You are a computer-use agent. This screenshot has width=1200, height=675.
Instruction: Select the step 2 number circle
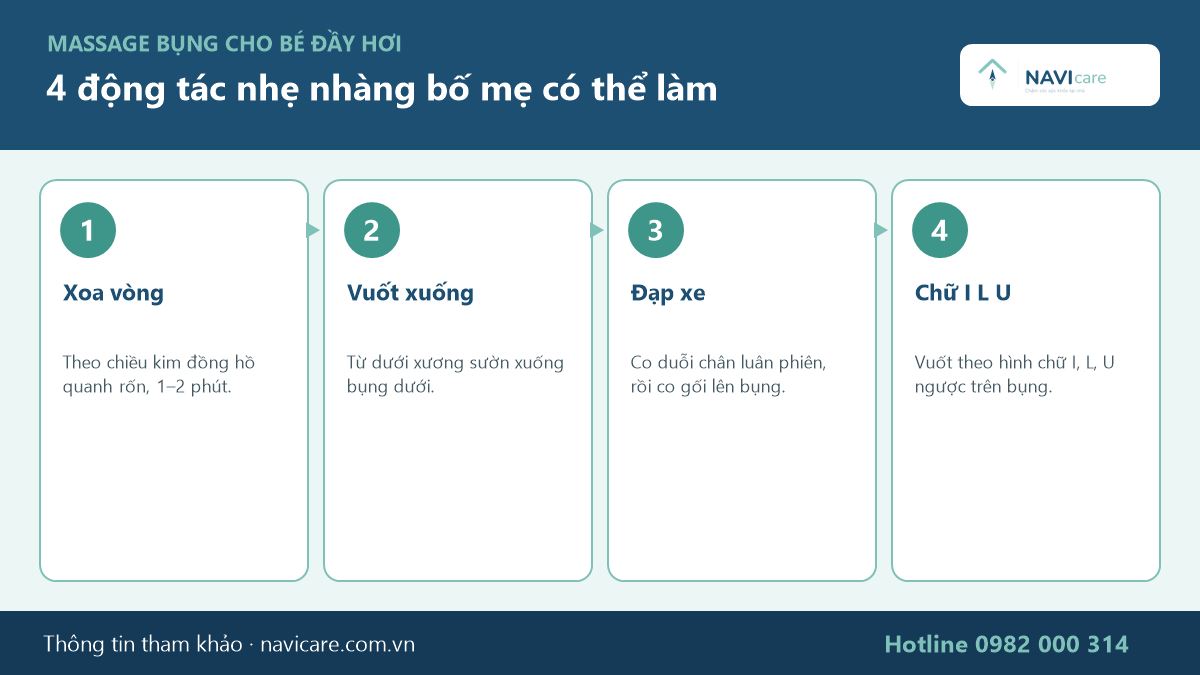372,230
